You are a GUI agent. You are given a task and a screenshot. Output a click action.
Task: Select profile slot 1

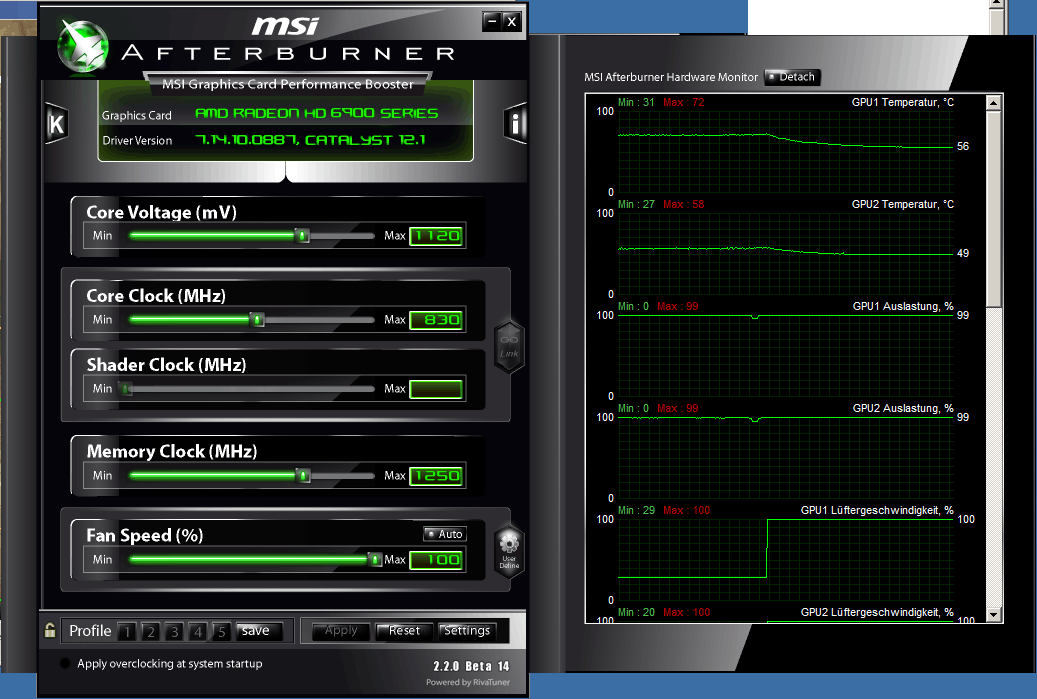click(127, 632)
